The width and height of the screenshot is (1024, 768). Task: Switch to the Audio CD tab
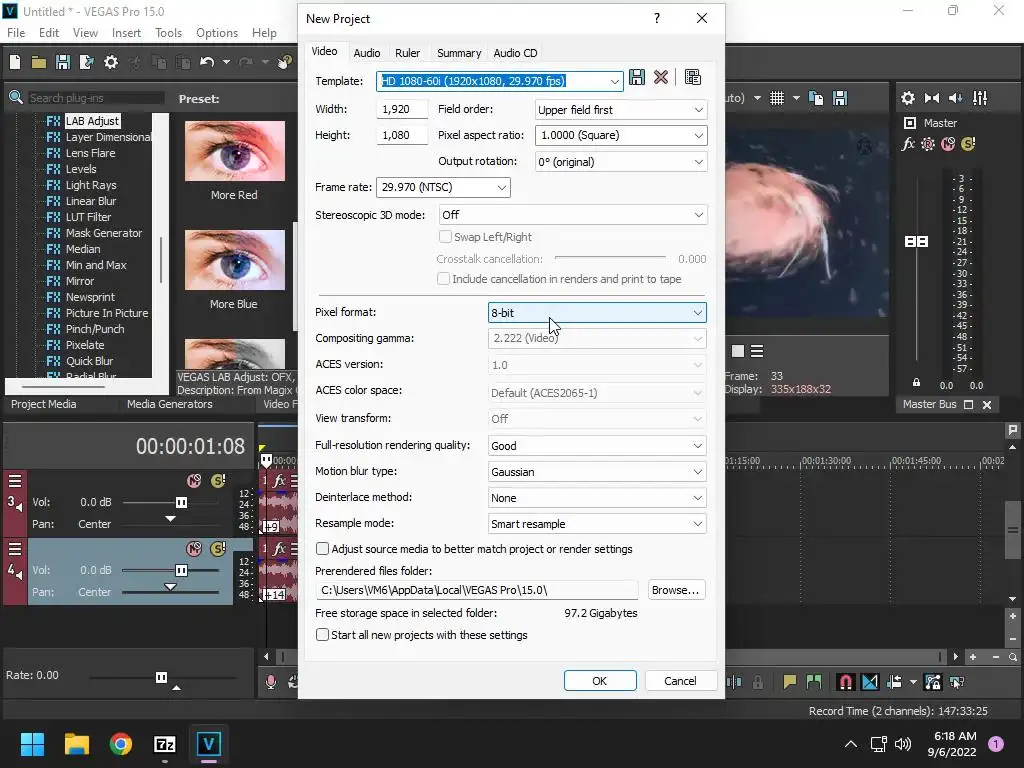click(x=515, y=53)
